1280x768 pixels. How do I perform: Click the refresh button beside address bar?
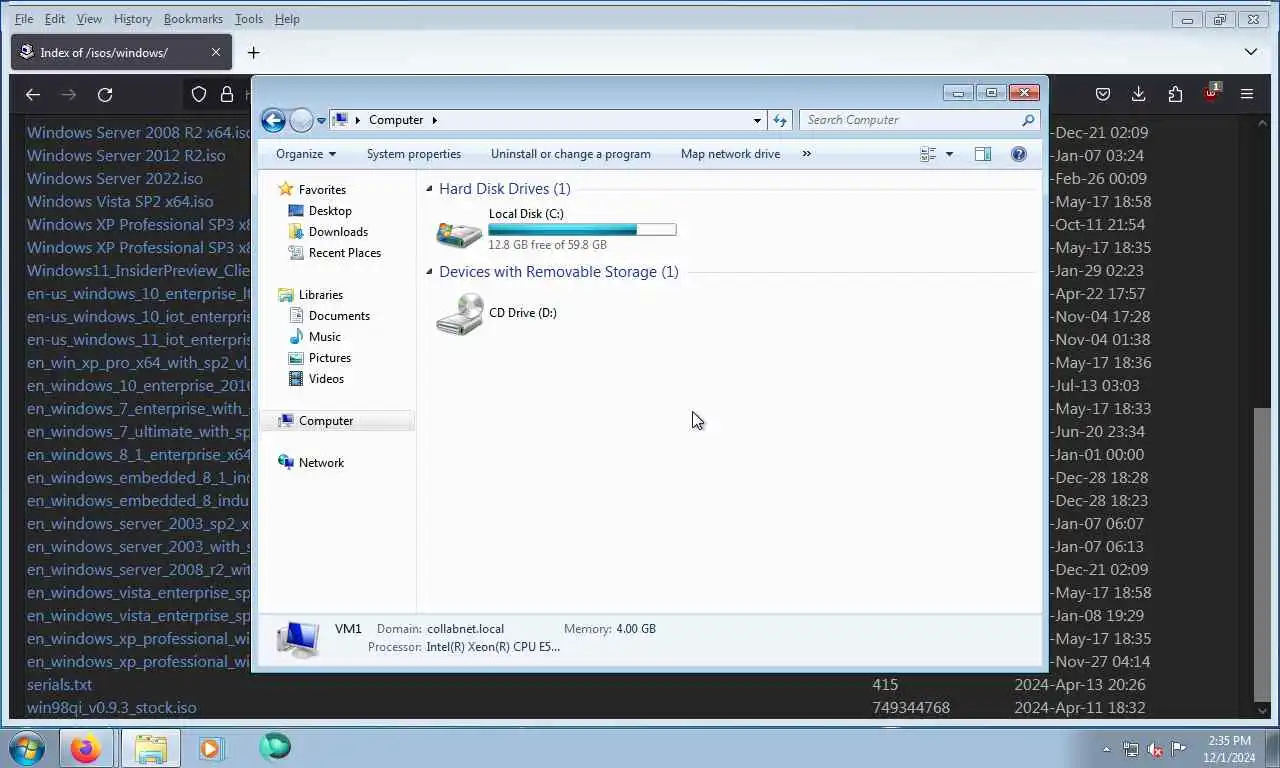tap(780, 120)
